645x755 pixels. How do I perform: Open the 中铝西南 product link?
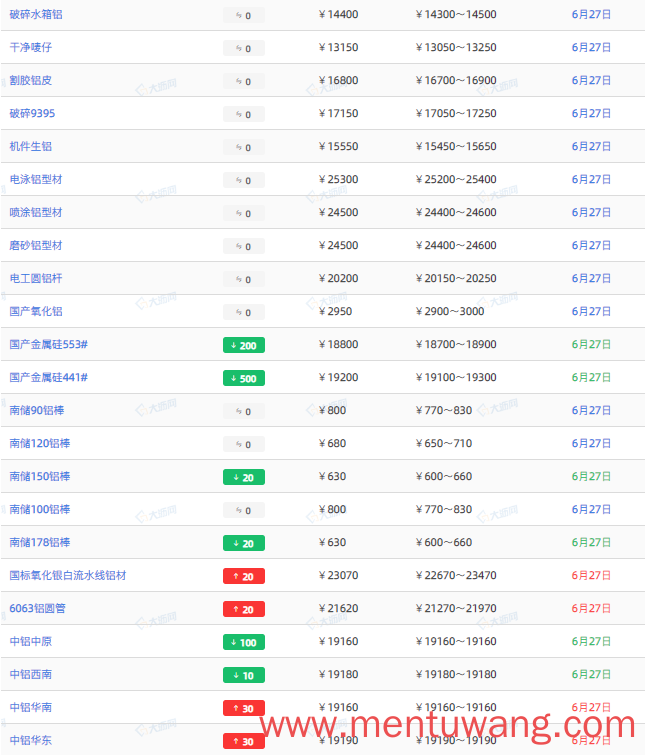point(31,674)
